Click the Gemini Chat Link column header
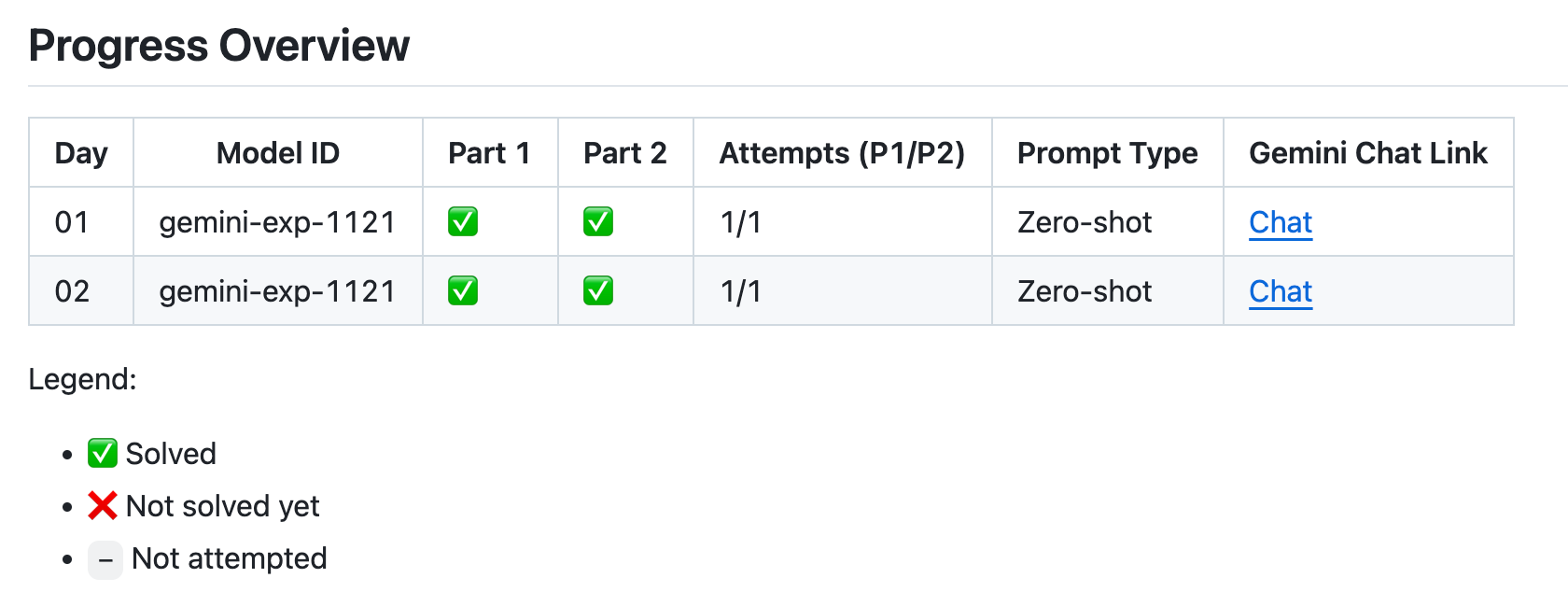 1368,153
